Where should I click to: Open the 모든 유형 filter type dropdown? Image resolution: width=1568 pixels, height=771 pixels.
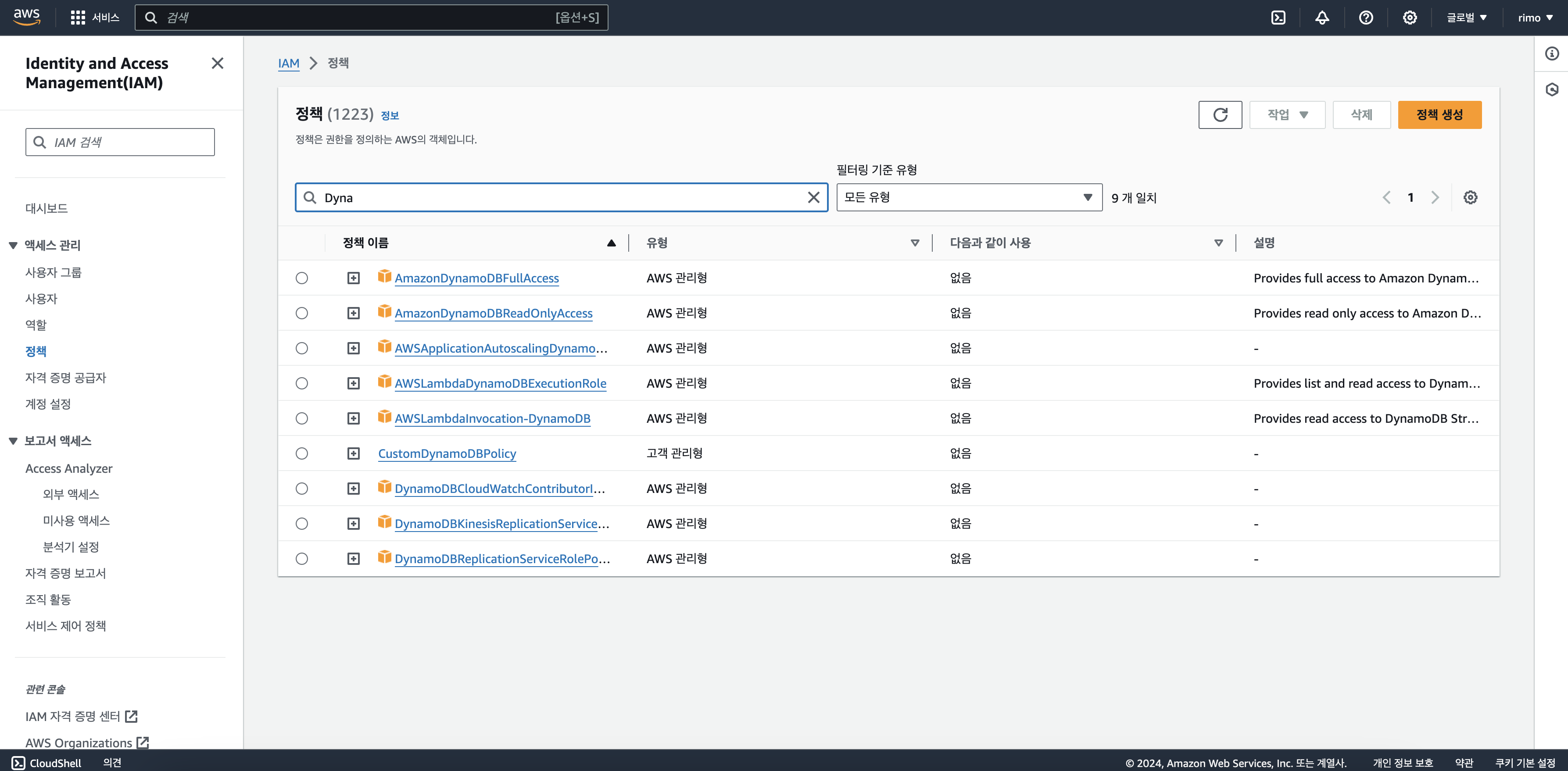[x=968, y=197]
